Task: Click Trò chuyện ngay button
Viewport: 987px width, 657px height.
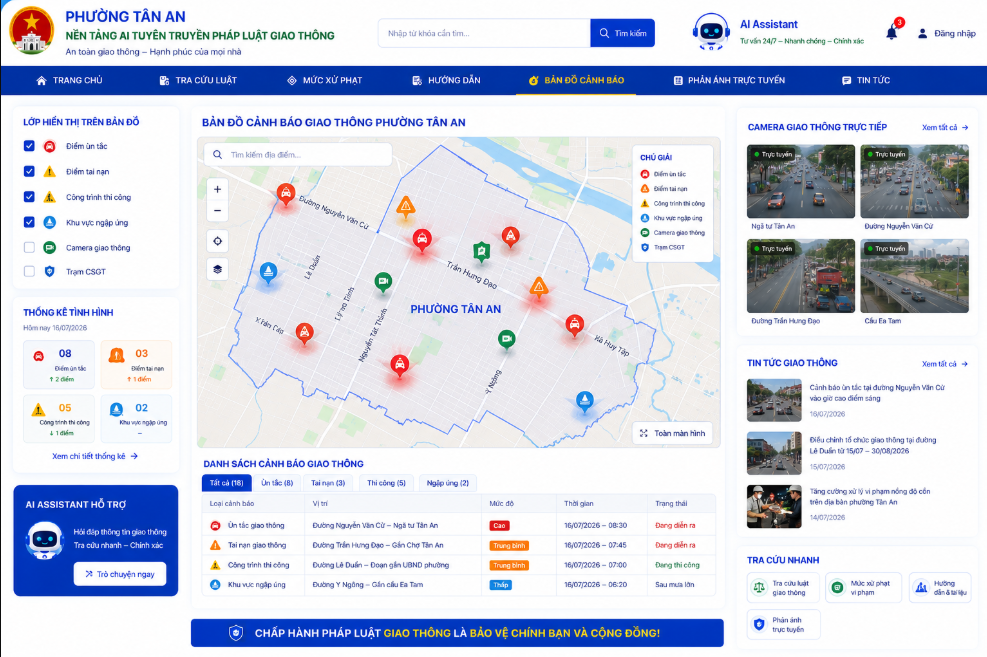Action: point(120,574)
